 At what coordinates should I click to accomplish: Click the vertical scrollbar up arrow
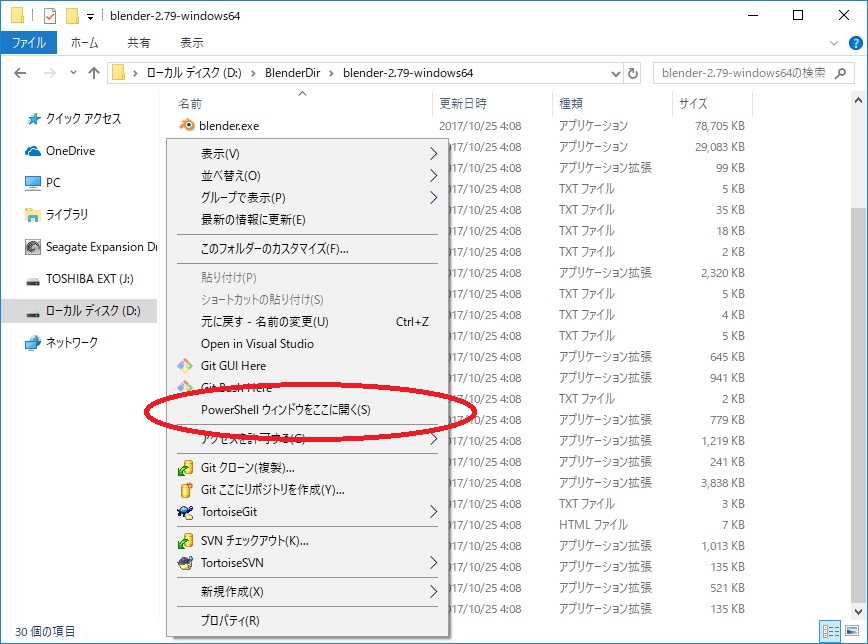858,100
